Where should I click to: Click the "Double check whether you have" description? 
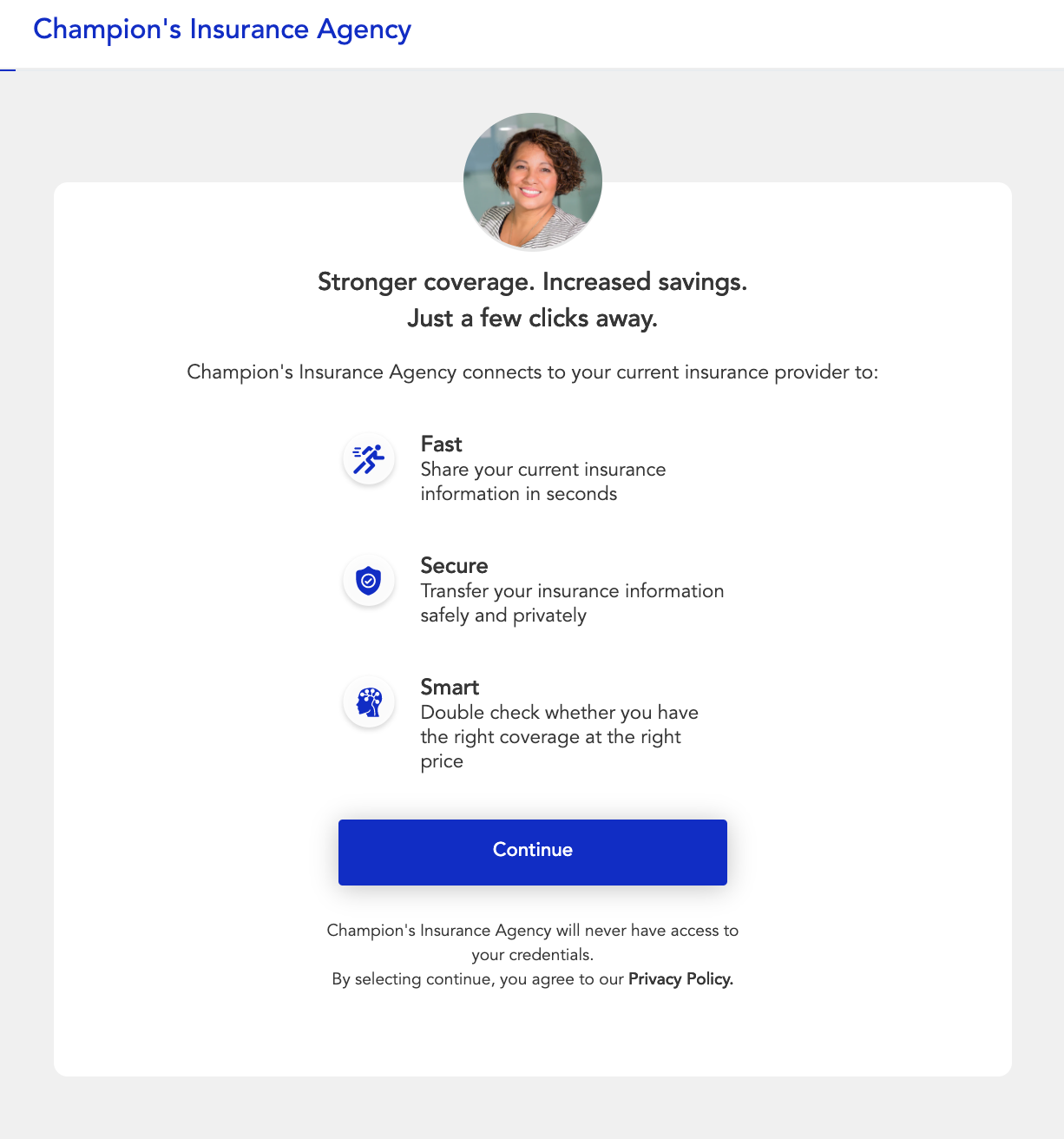[x=559, y=713]
